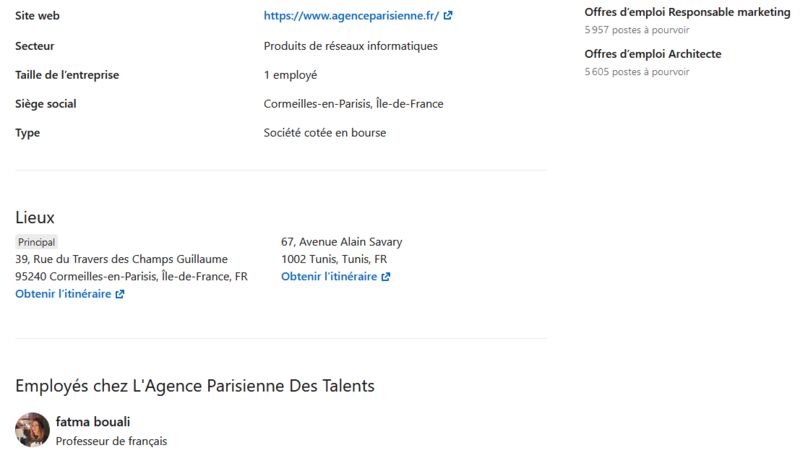Open fatma bouali's profile name link
Viewport: 800px width, 466px height.
tap(93, 422)
